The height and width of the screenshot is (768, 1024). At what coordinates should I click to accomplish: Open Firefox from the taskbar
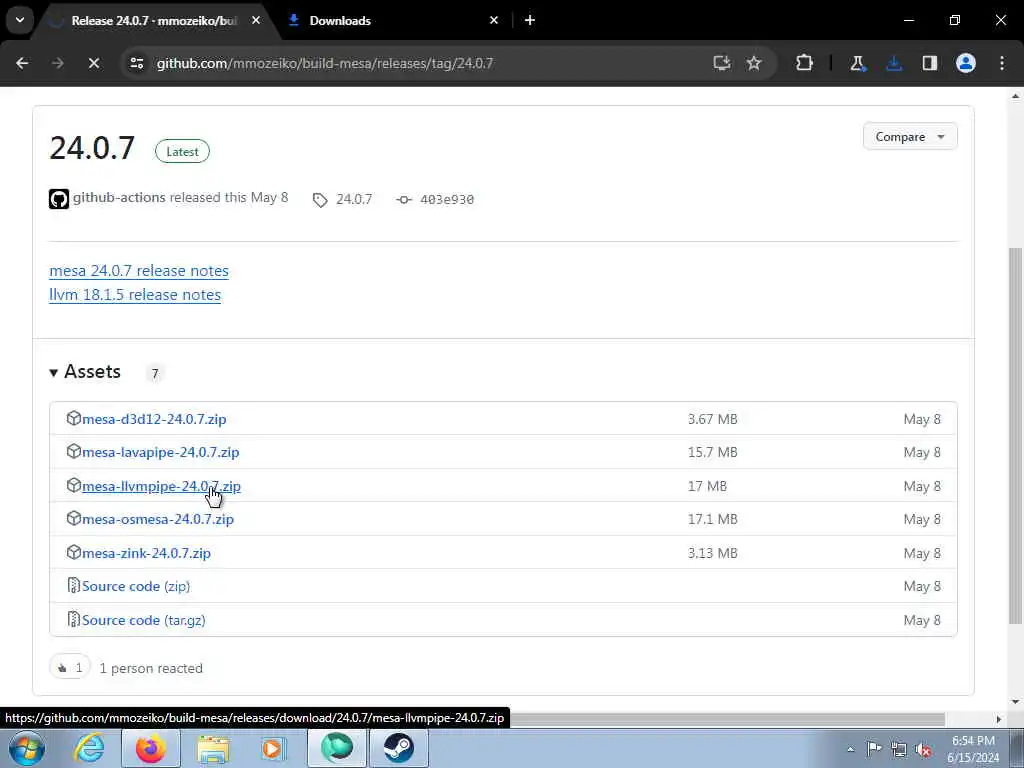151,748
